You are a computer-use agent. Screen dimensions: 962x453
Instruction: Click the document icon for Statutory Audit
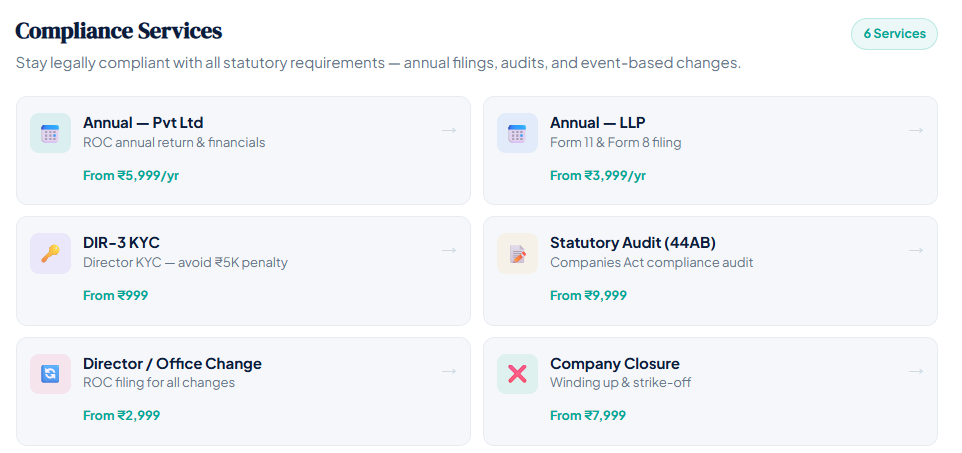click(517, 253)
